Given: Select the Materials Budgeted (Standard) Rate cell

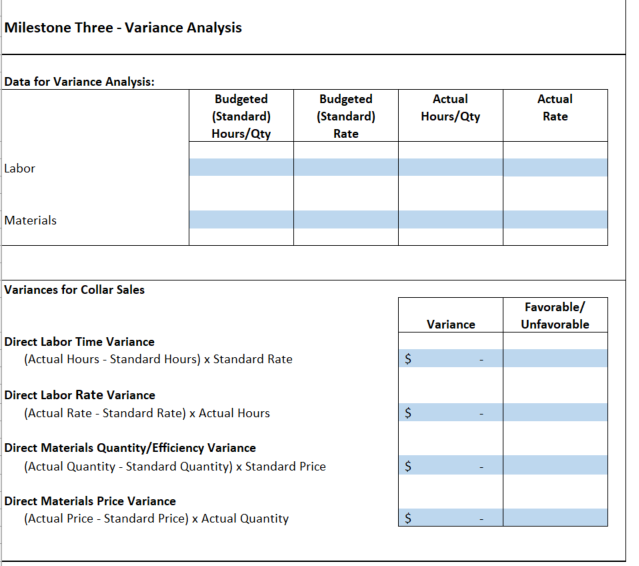Looking at the screenshot, I should [346, 219].
